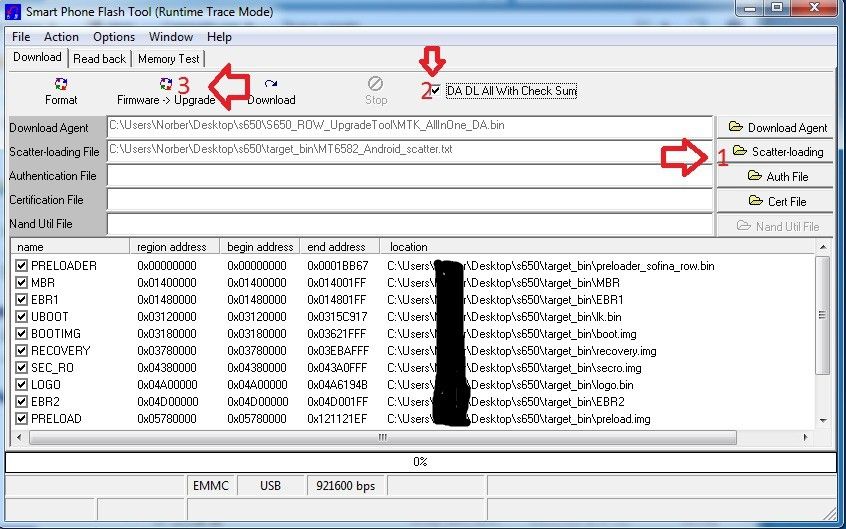Uncheck the EBR2 partition checkbox
This screenshot has width=846, height=529.
(22, 402)
